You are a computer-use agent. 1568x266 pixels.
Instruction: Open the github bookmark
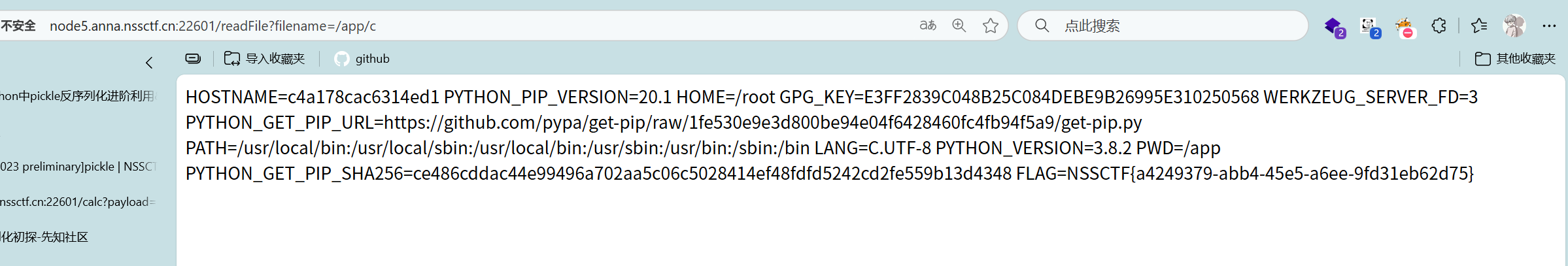click(362, 59)
